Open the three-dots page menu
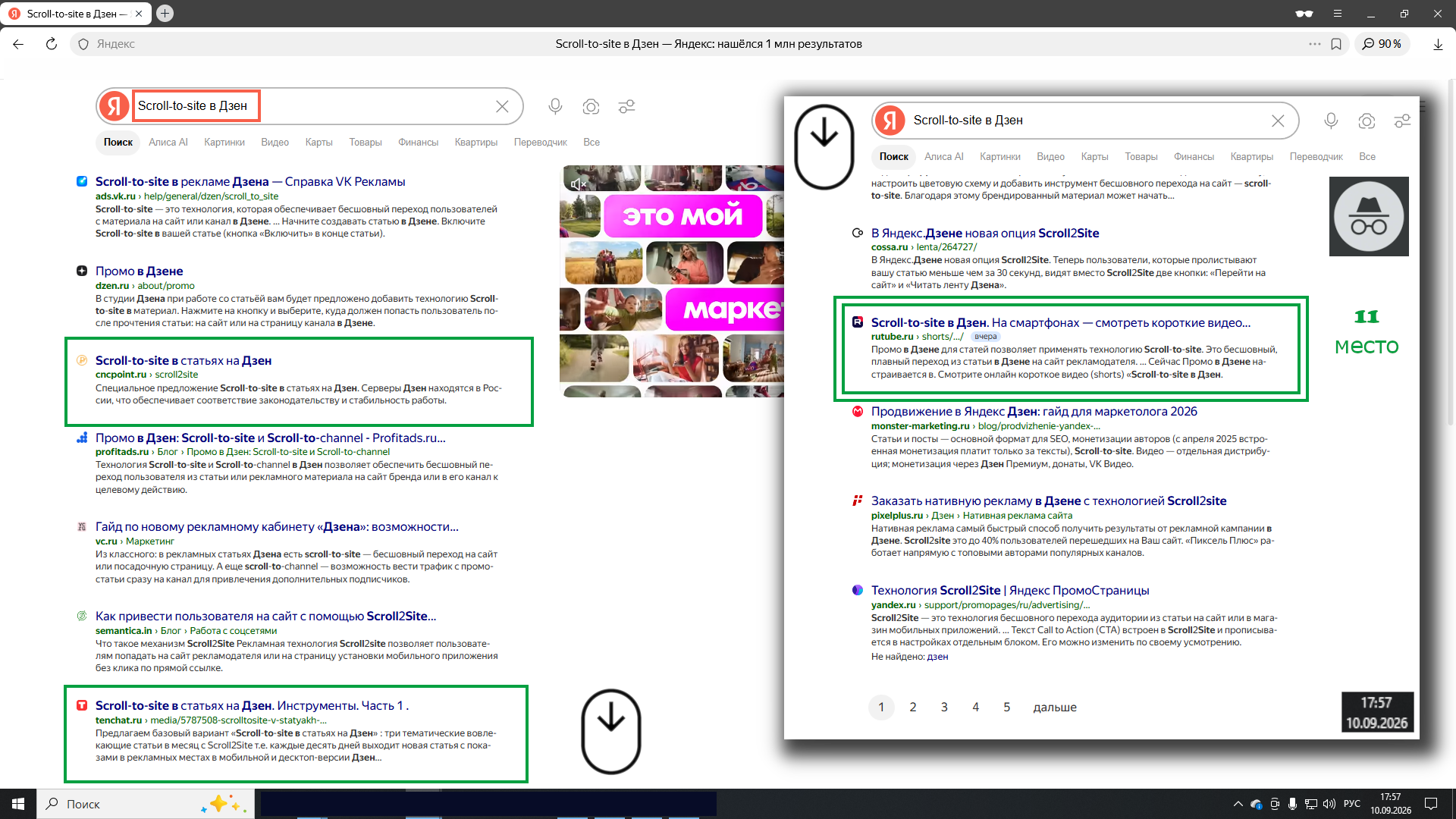Image resolution: width=1456 pixels, height=819 pixels. tap(1314, 44)
